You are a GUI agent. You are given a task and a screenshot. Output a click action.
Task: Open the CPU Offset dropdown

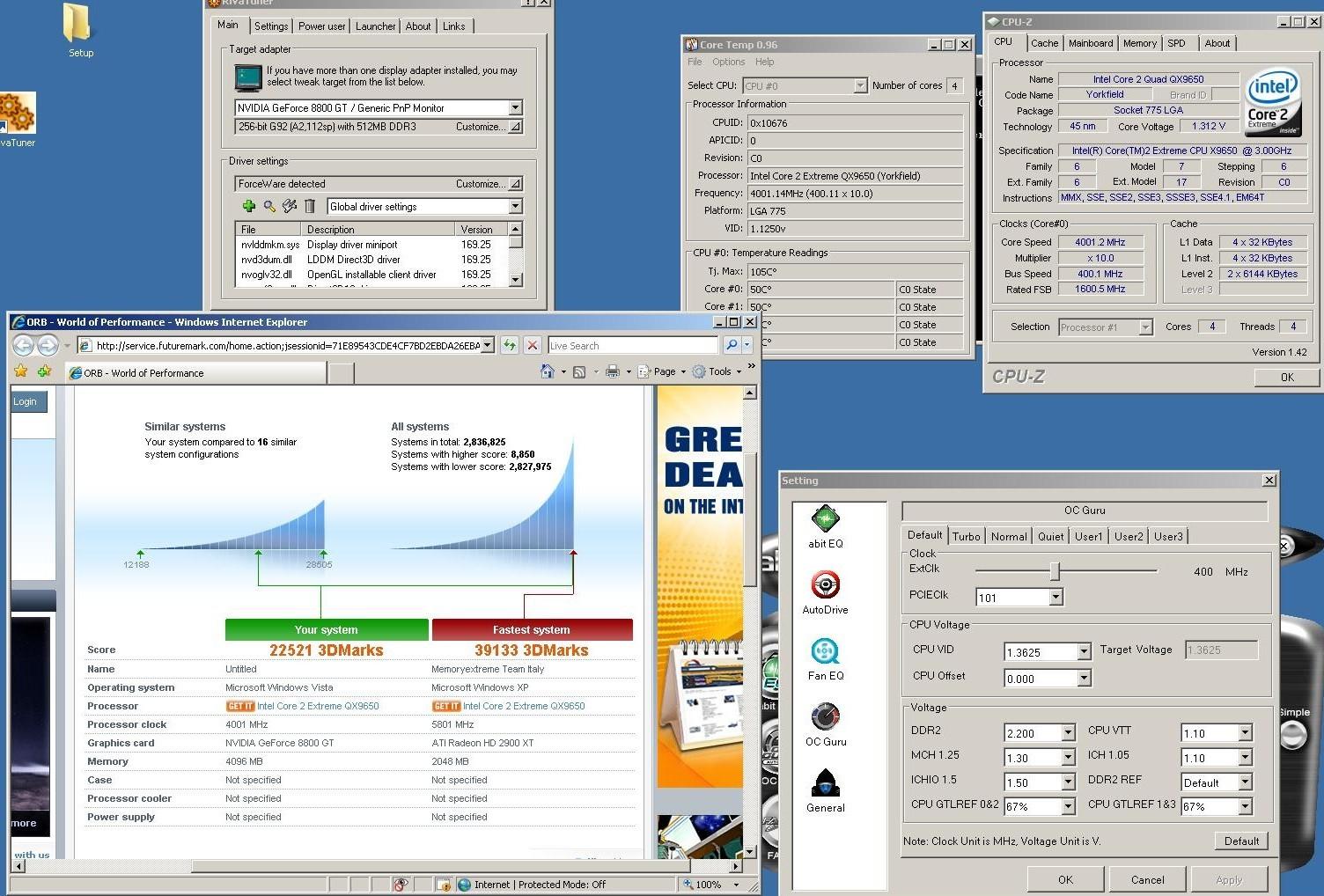point(1084,679)
